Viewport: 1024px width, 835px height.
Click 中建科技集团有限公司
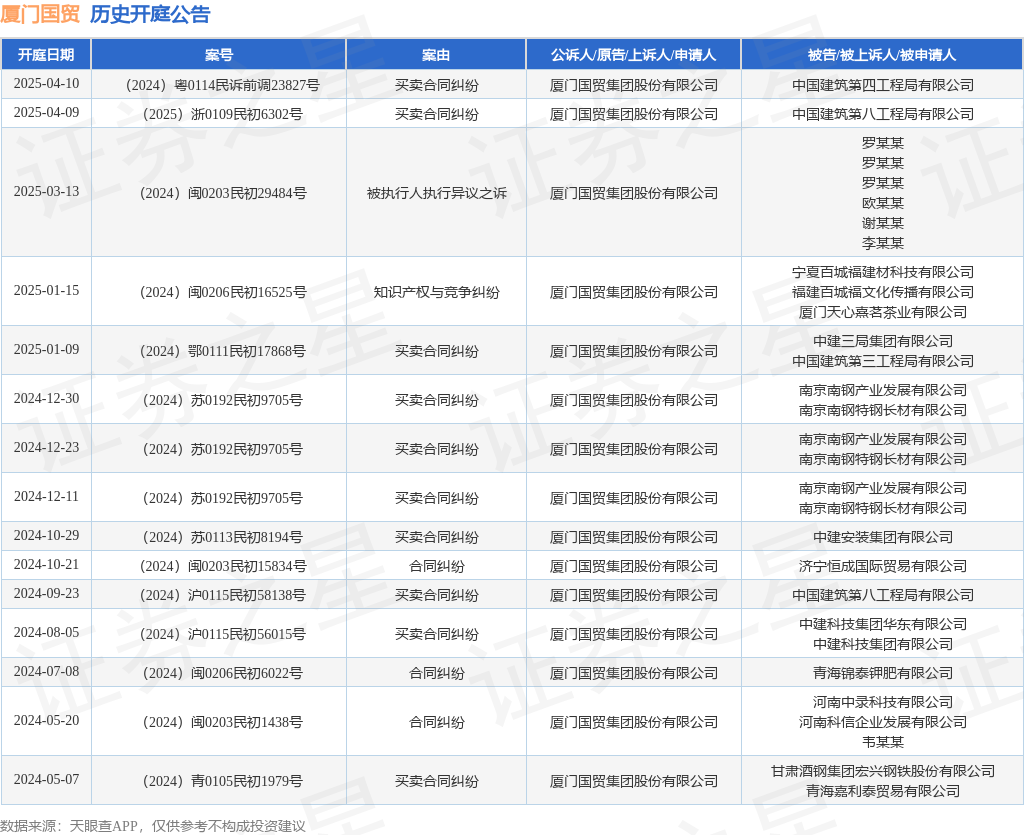[883, 644]
